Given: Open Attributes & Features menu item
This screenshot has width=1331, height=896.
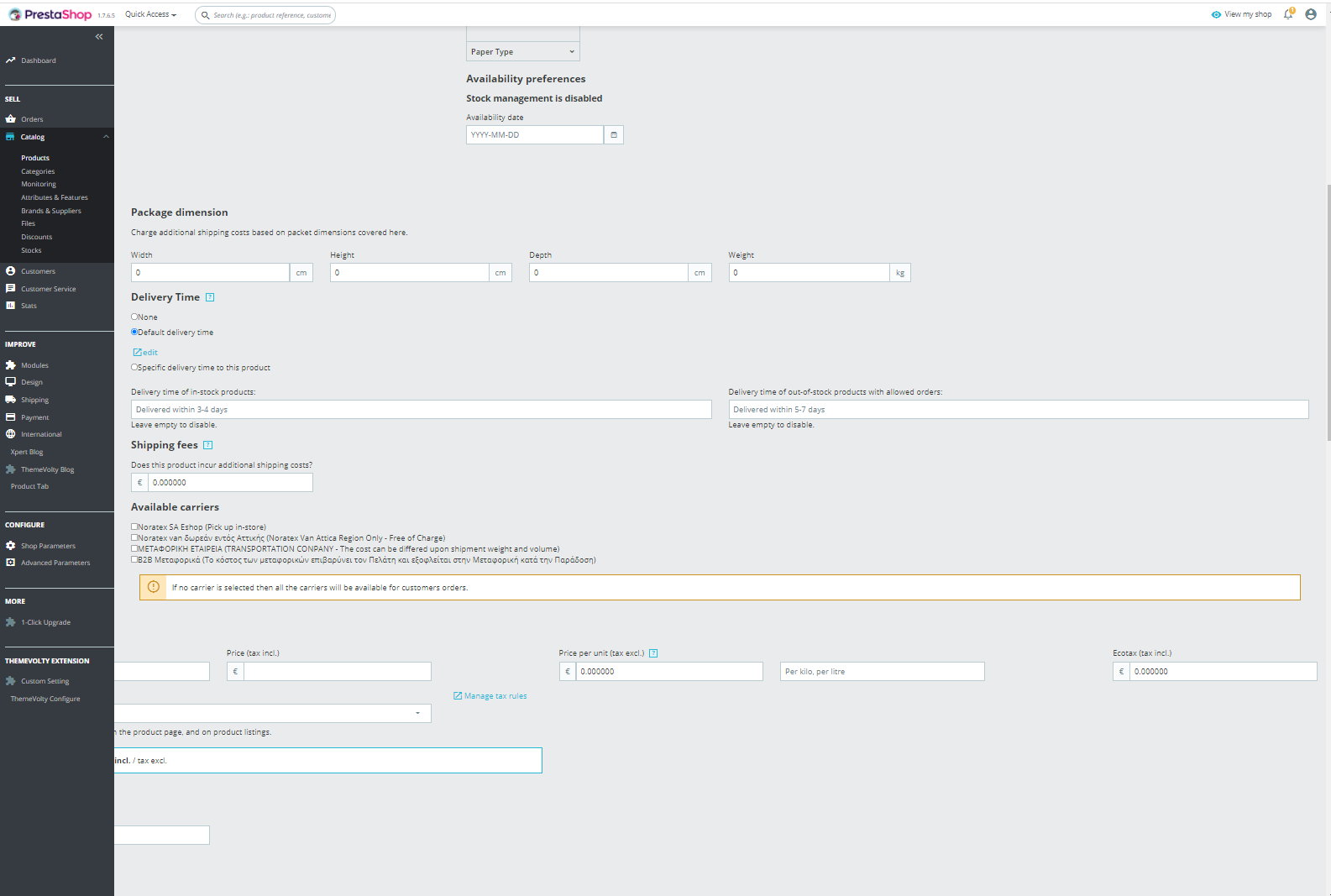Looking at the screenshot, I should tap(55, 197).
